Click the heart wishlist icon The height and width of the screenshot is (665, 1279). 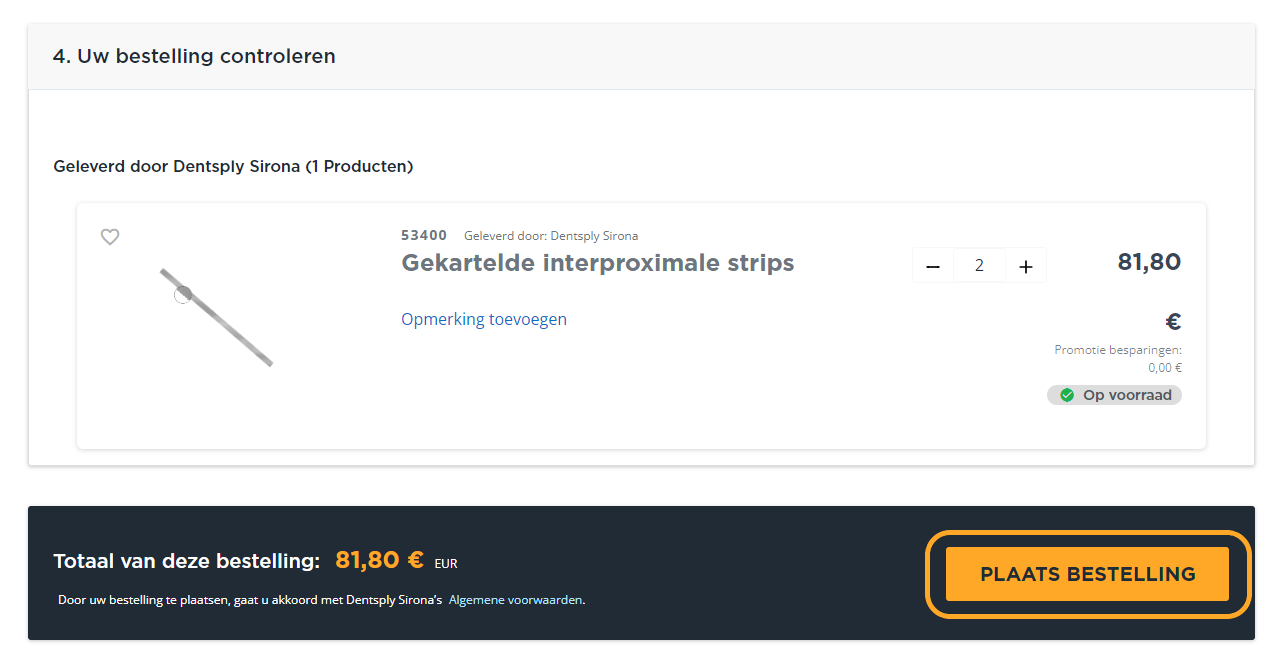(x=110, y=237)
